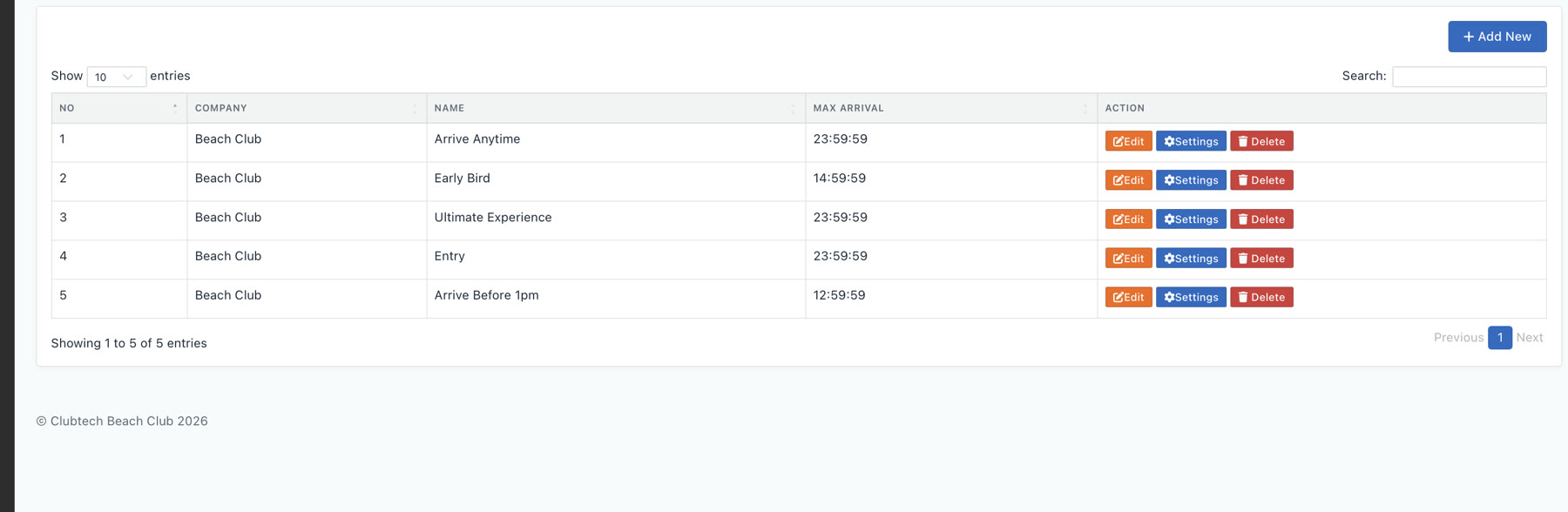1568x512 pixels.
Task: Select the Early Bird name cell
Action: 616,181
